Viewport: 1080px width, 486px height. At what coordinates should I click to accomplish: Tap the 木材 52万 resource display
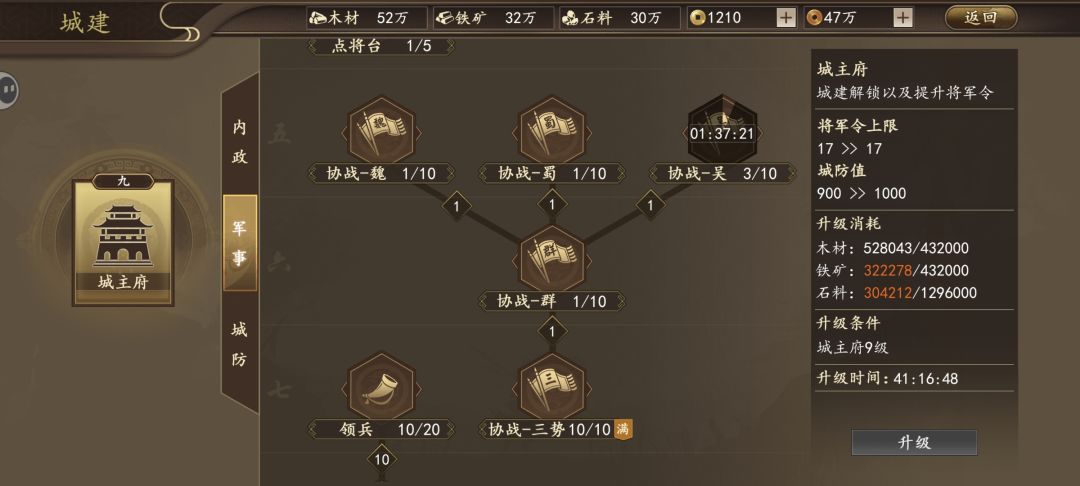click(x=367, y=19)
